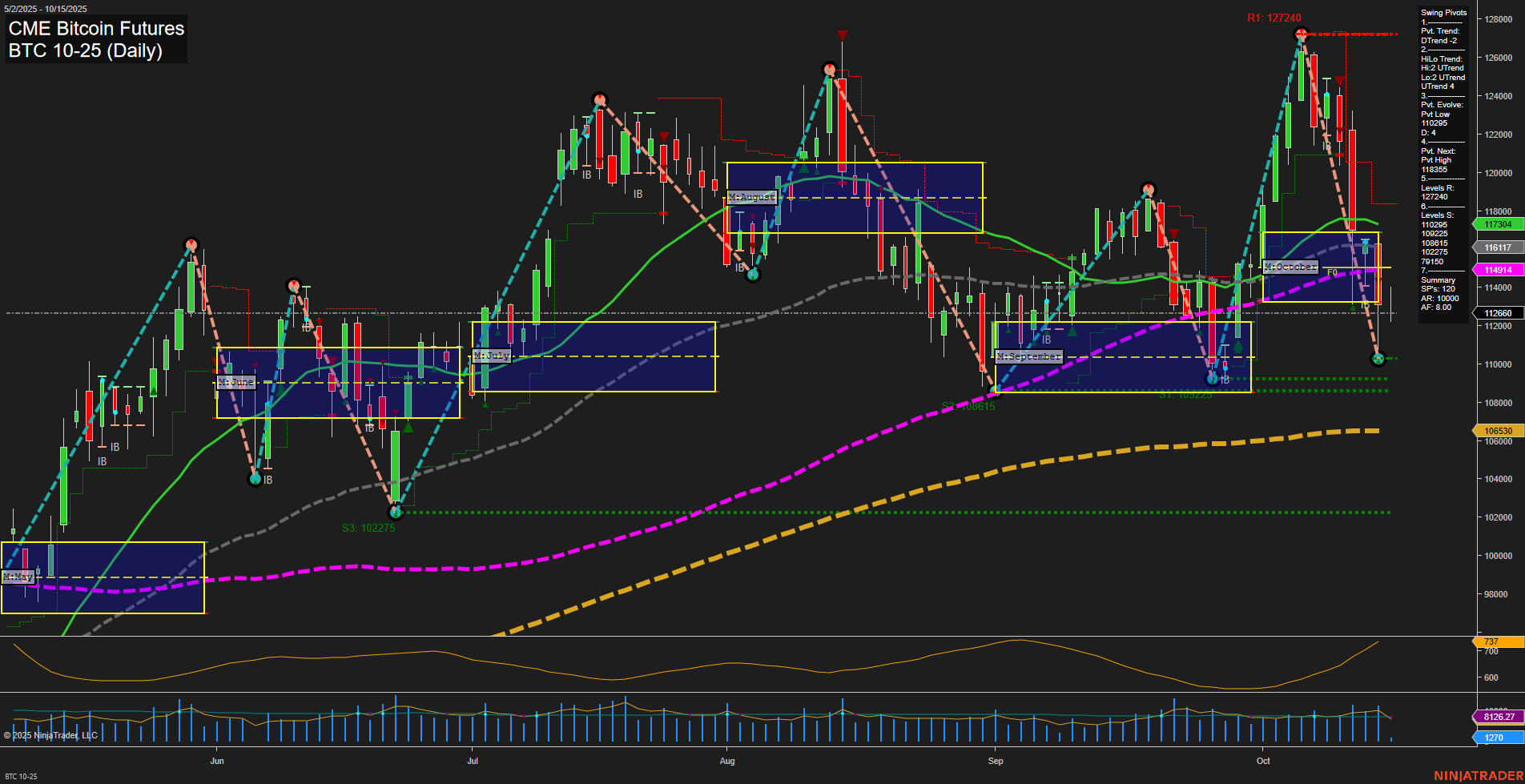This screenshot has width=1525, height=784.
Task: Click the red down triangle sell marker above the August swing high
Action: (842, 35)
